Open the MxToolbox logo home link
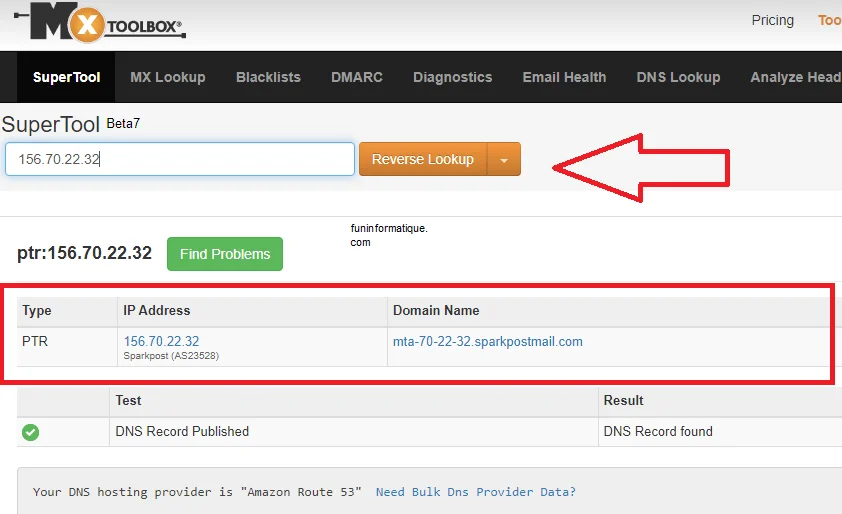 point(100,21)
